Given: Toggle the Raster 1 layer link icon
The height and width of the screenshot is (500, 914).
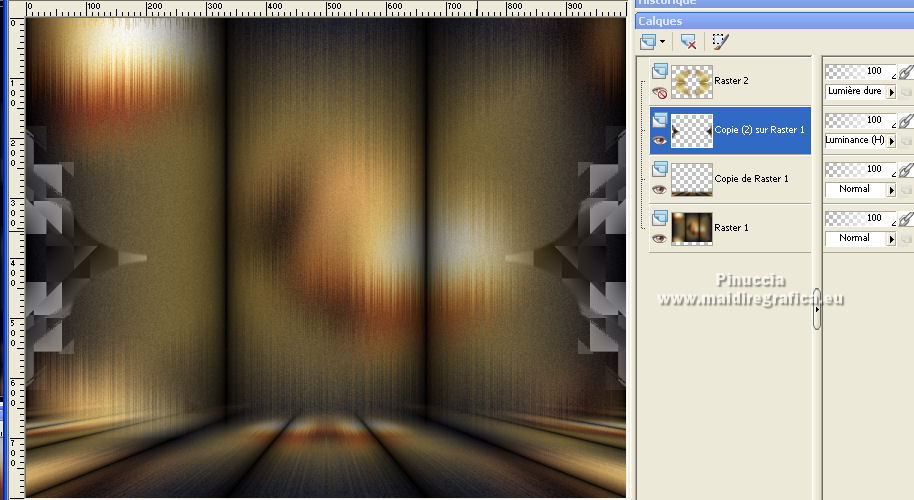Looking at the screenshot, I should (x=905, y=219).
